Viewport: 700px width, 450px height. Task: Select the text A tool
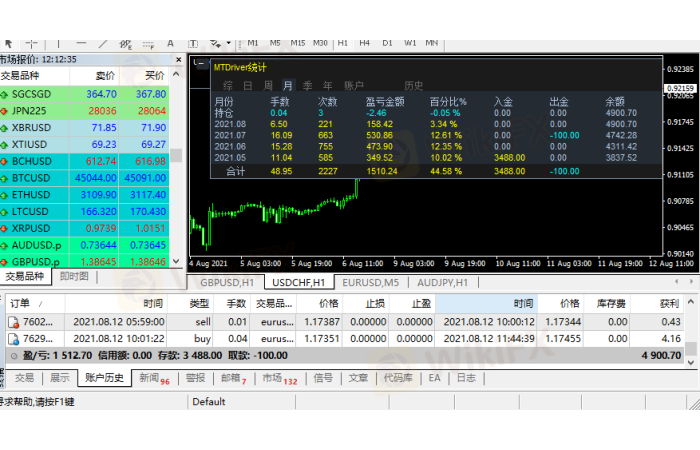170,44
